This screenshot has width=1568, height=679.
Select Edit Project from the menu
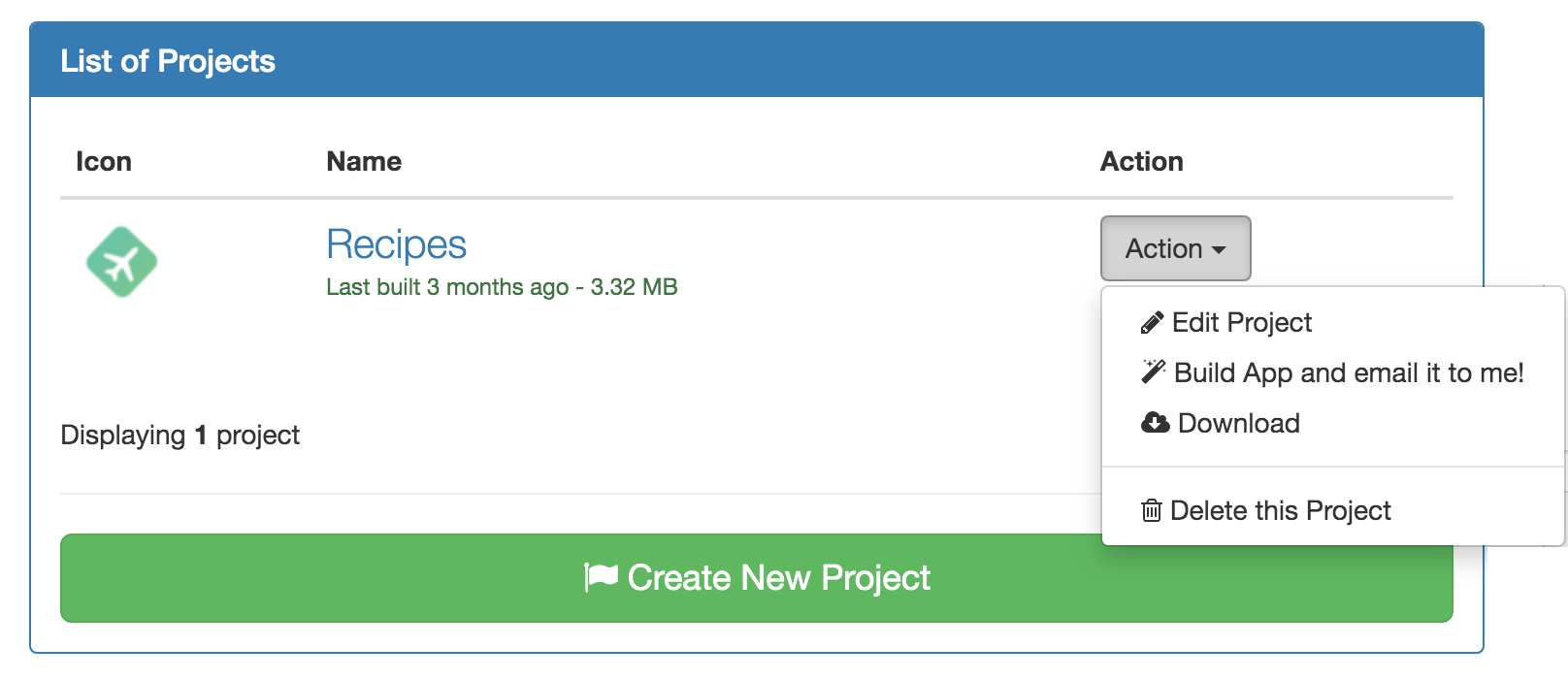point(1241,323)
